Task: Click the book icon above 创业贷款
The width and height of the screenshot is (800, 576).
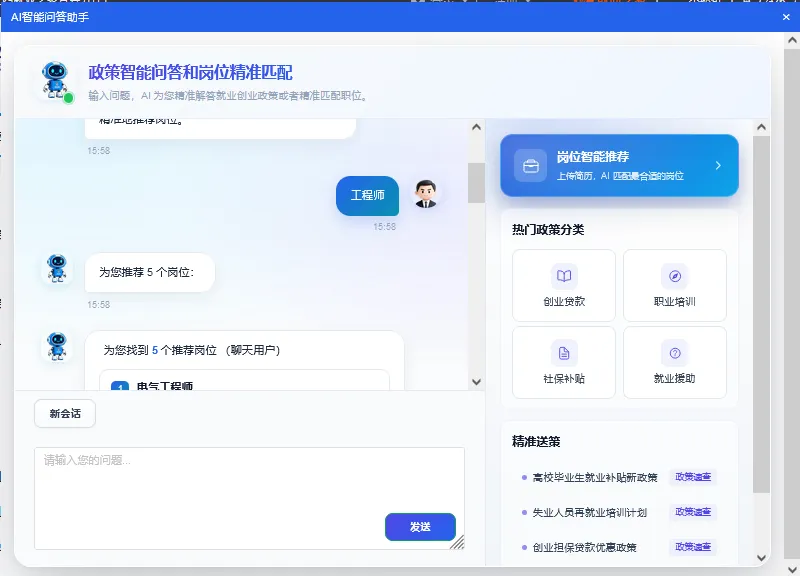Action: [564, 276]
